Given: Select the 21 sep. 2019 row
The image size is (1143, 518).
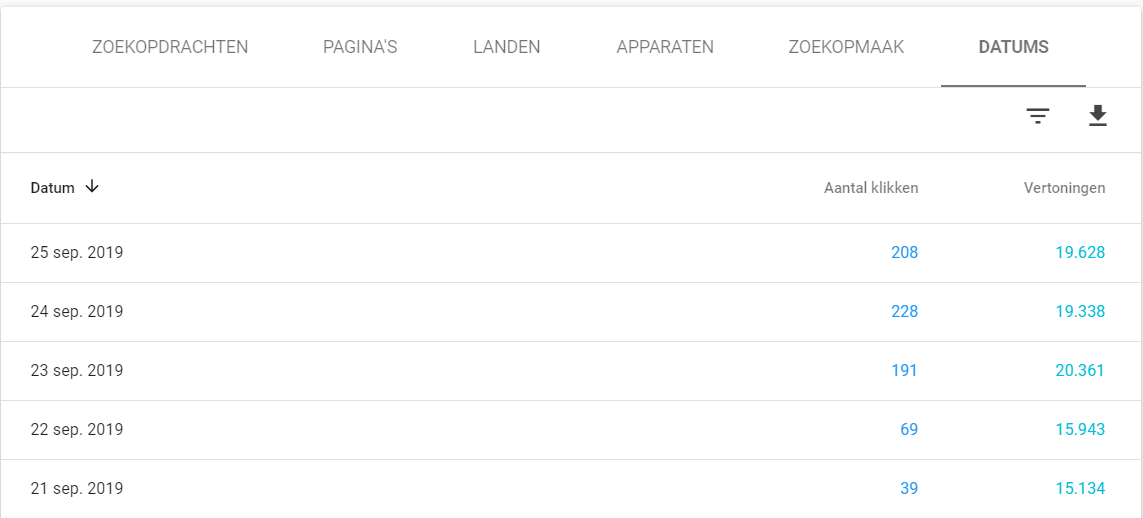Looking at the screenshot, I should tap(77, 489).
